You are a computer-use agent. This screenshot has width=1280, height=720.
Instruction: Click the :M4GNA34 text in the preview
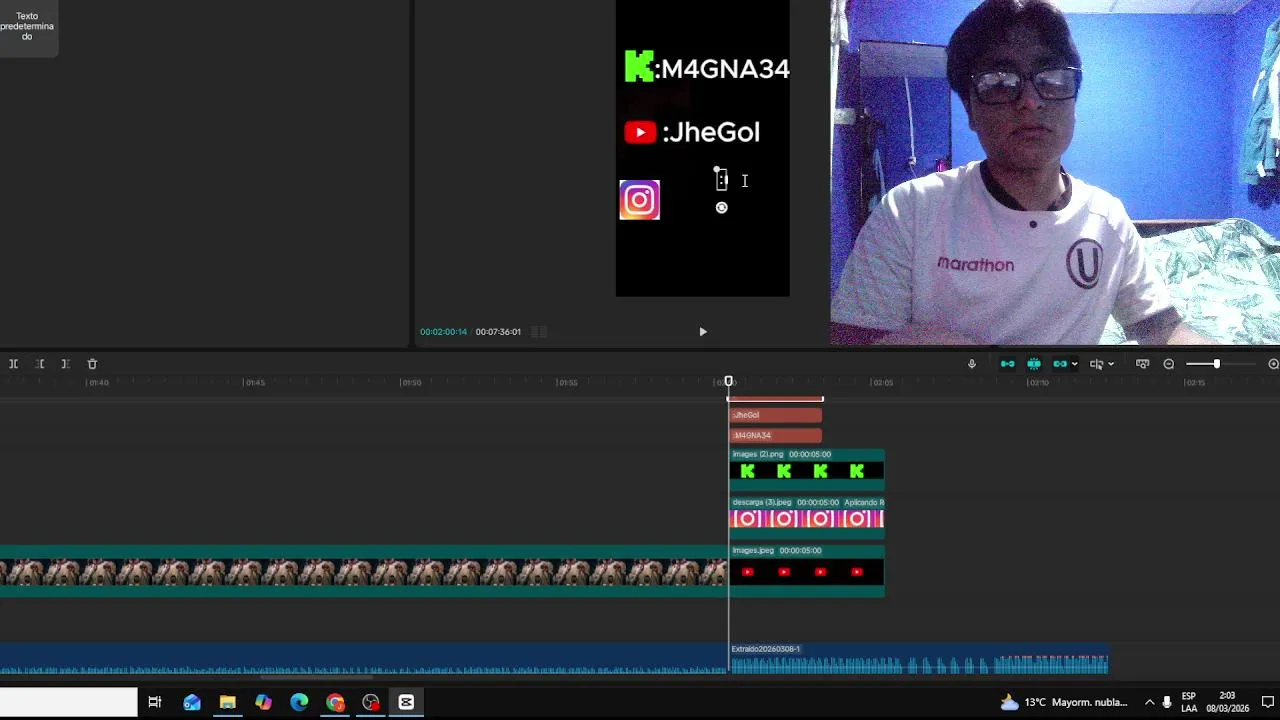click(x=722, y=69)
